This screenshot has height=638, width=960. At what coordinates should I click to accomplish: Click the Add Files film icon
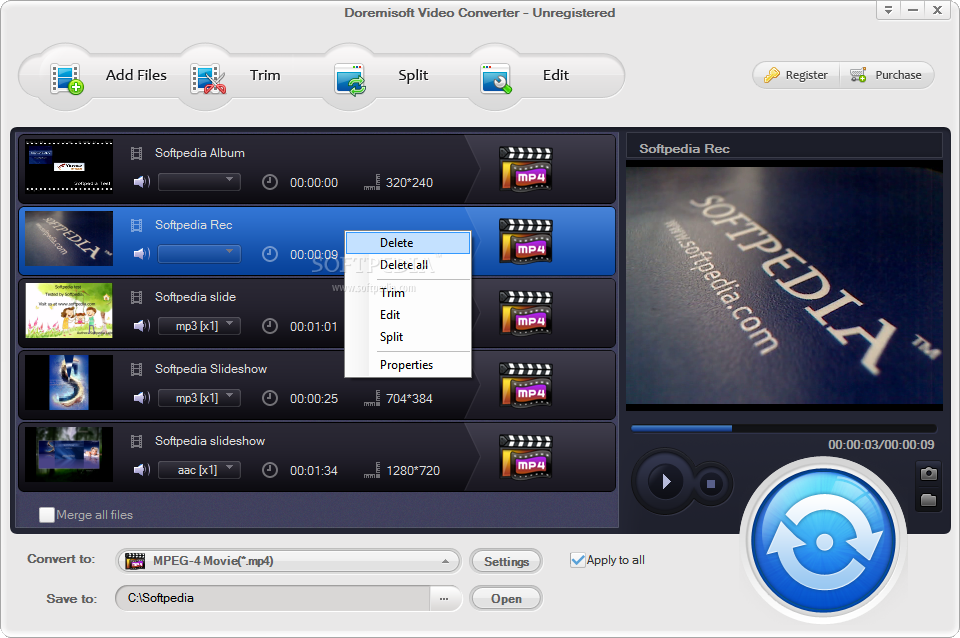[x=66, y=78]
